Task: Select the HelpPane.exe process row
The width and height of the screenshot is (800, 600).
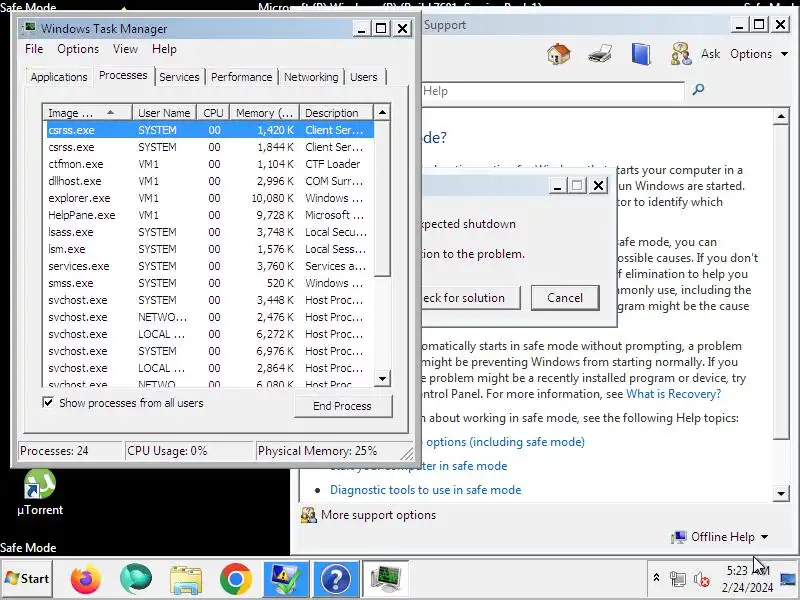Action: point(210,215)
